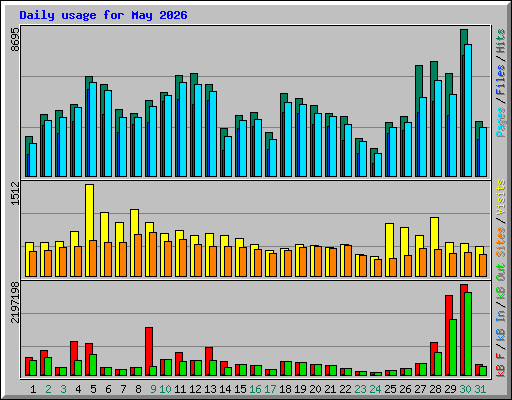Select the 'Hits' legend label
512x400 pixels.
(x=501, y=41)
